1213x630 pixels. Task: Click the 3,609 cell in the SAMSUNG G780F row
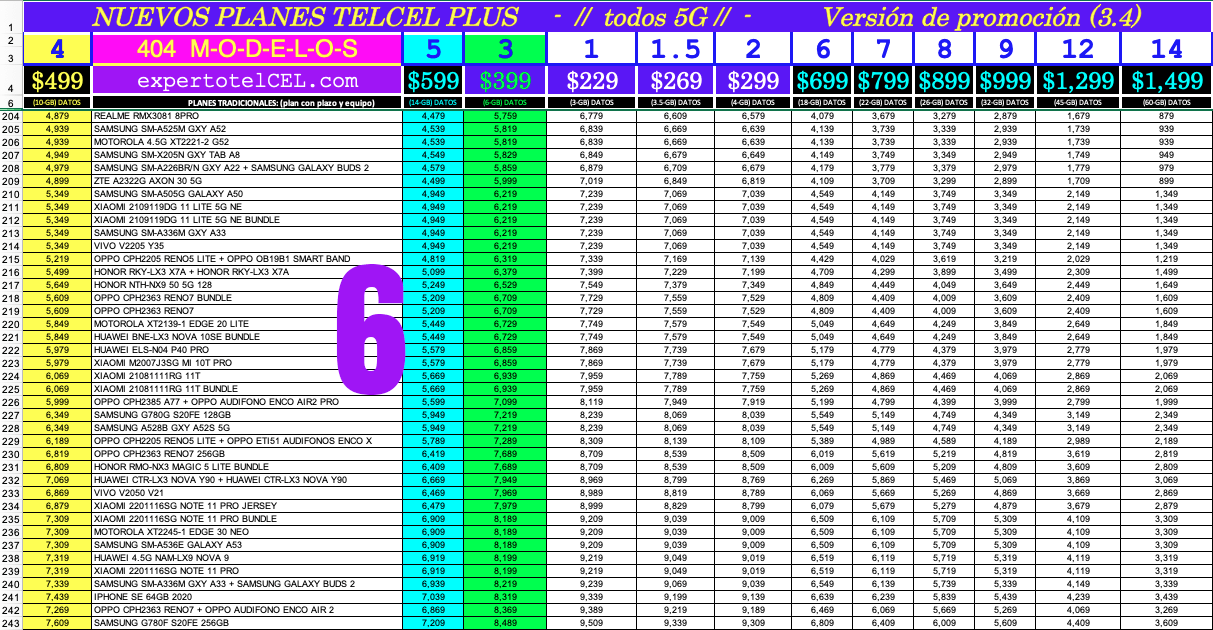[1166, 623]
